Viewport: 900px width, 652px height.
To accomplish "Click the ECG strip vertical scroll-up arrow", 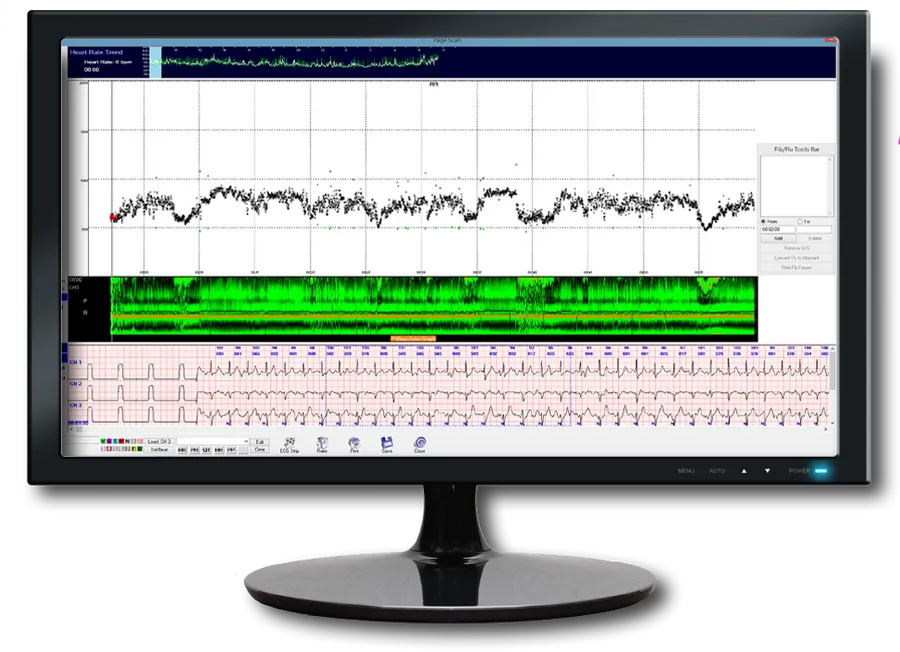I will pyautogui.click(x=832, y=349).
